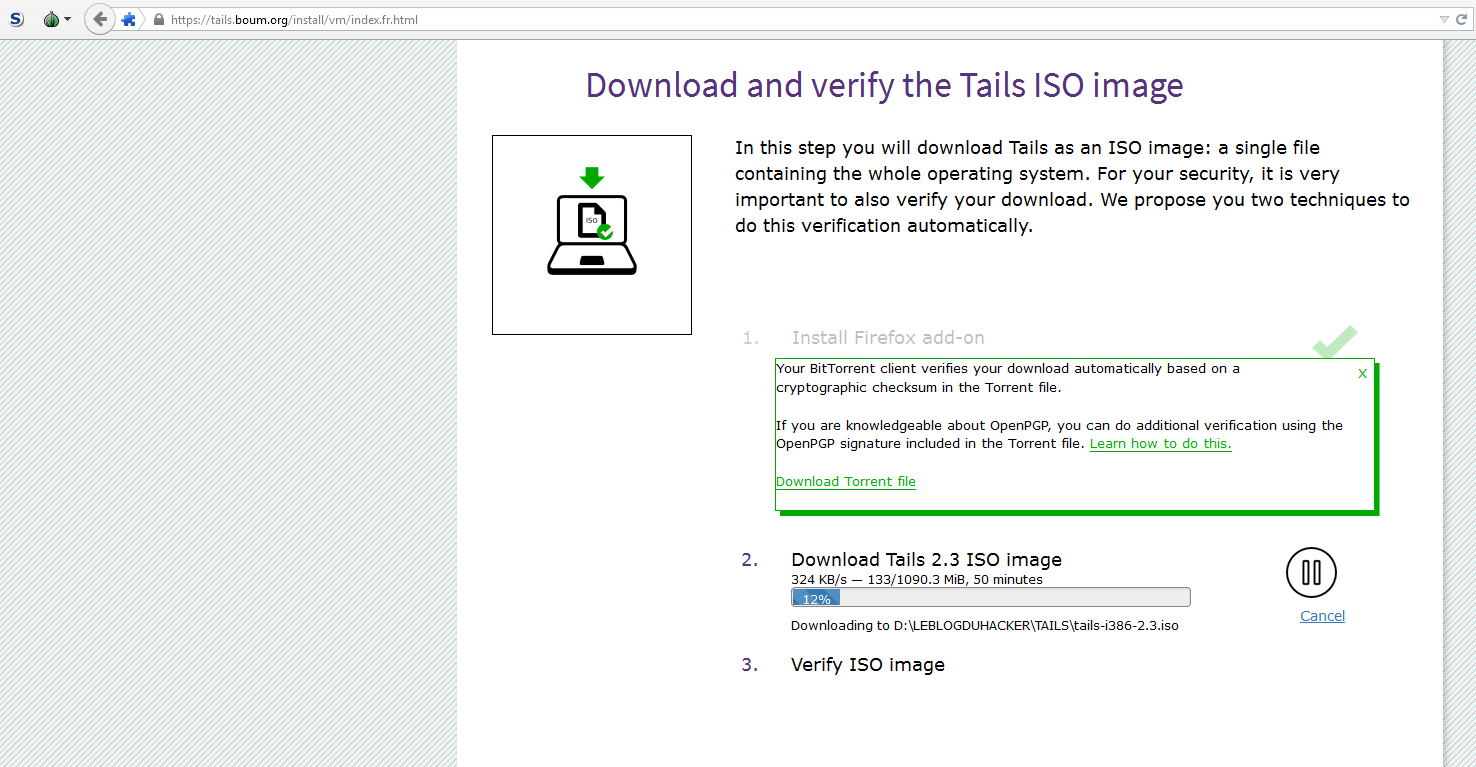Cancel the ISO download
The image size is (1476, 767).
(1322, 616)
